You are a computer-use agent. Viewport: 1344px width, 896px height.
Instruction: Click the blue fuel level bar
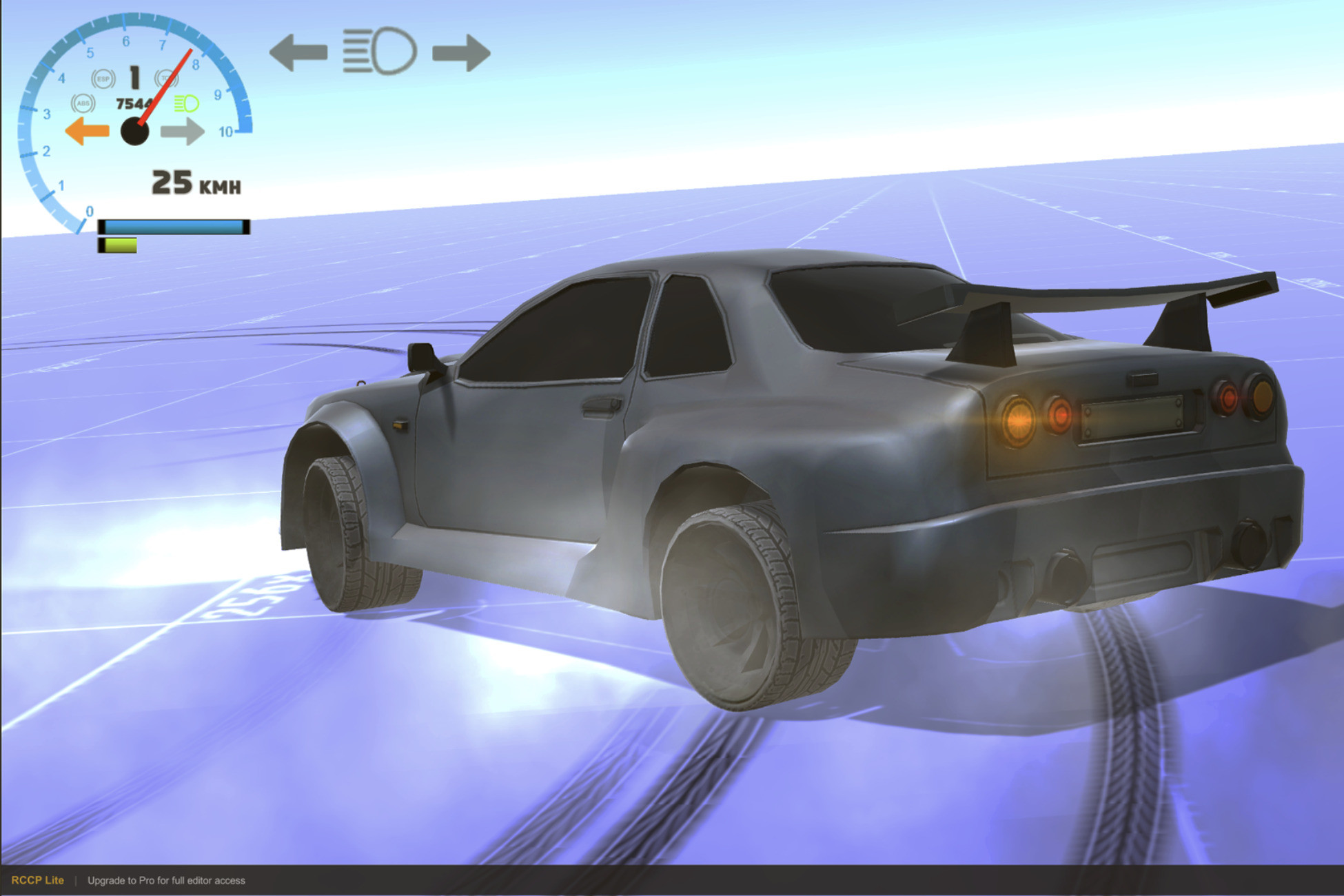point(174,225)
